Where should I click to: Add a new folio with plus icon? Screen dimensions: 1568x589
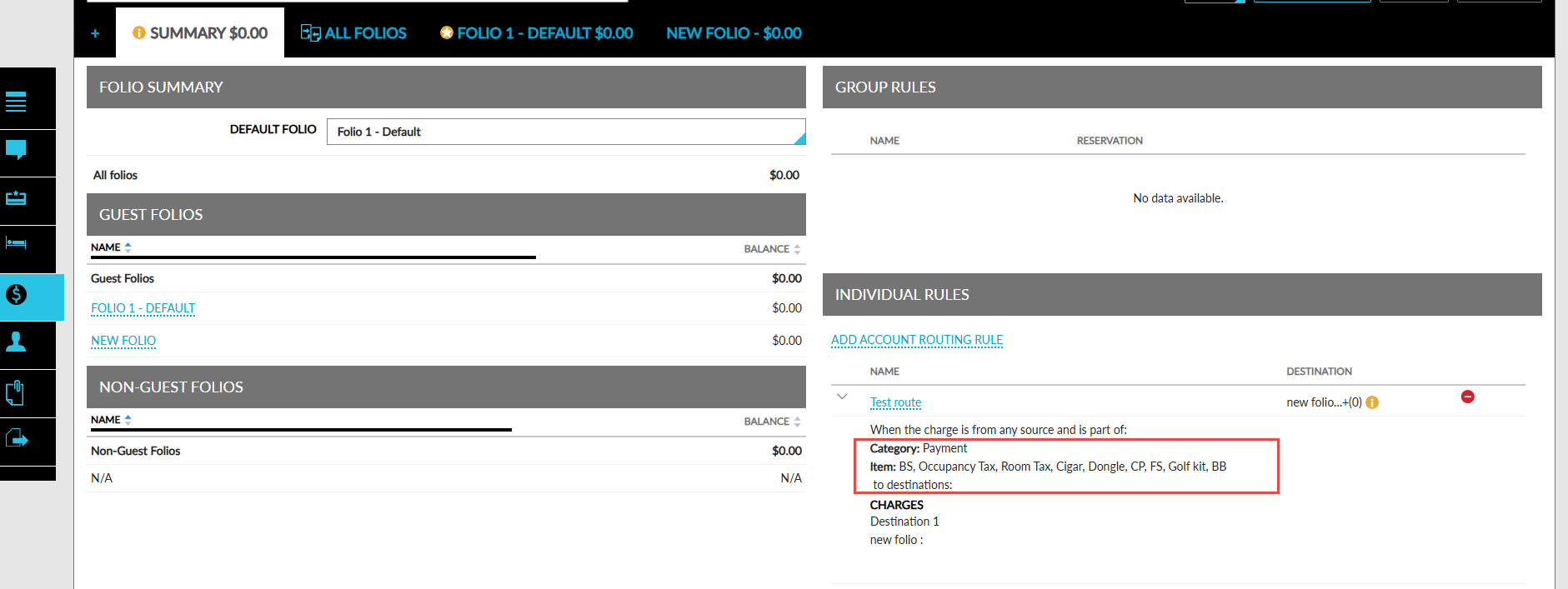point(95,33)
